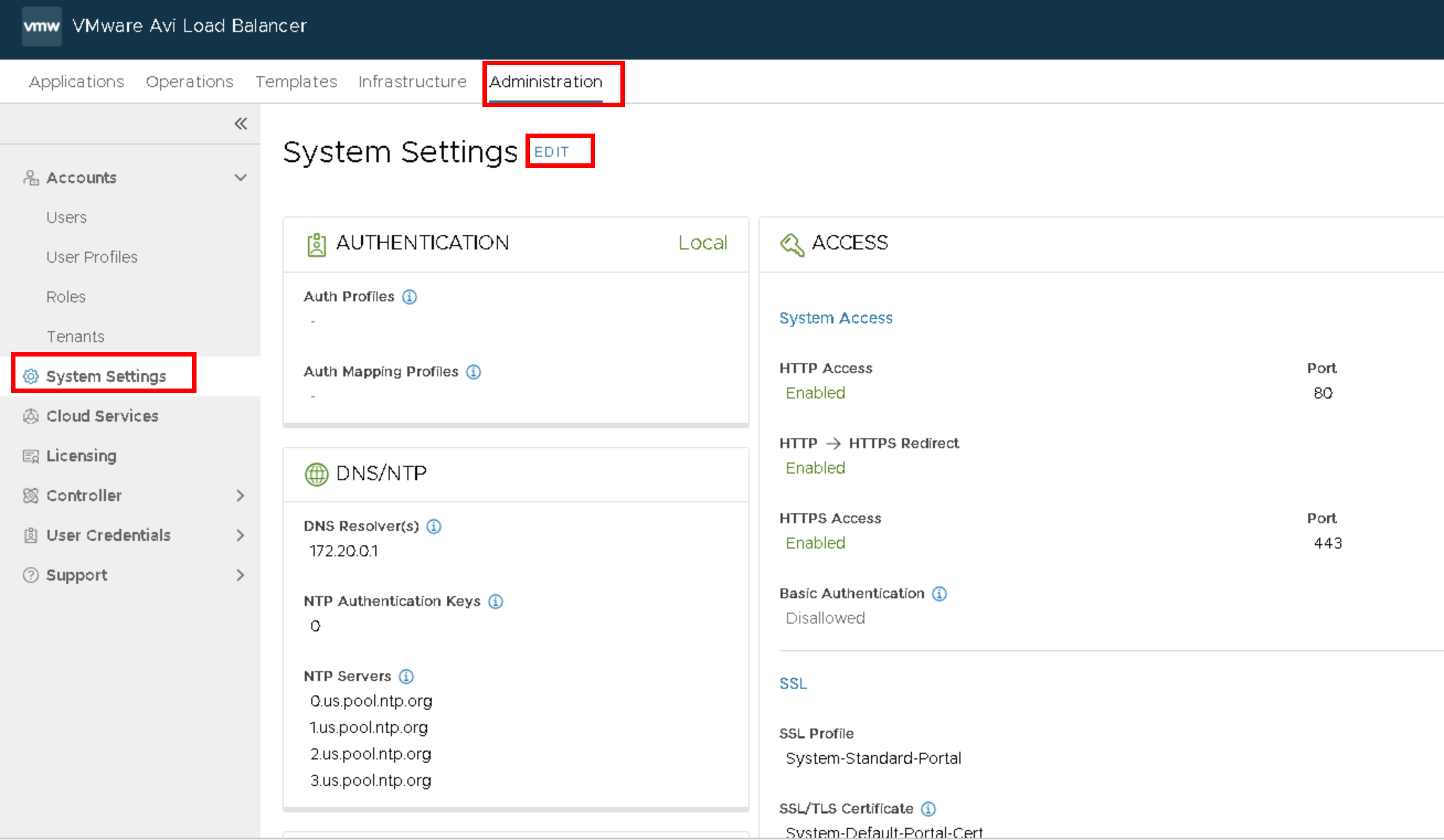Click Enabled under HTTPS Redirect
Image resolution: width=1444 pixels, height=840 pixels.
pos(815,468)
